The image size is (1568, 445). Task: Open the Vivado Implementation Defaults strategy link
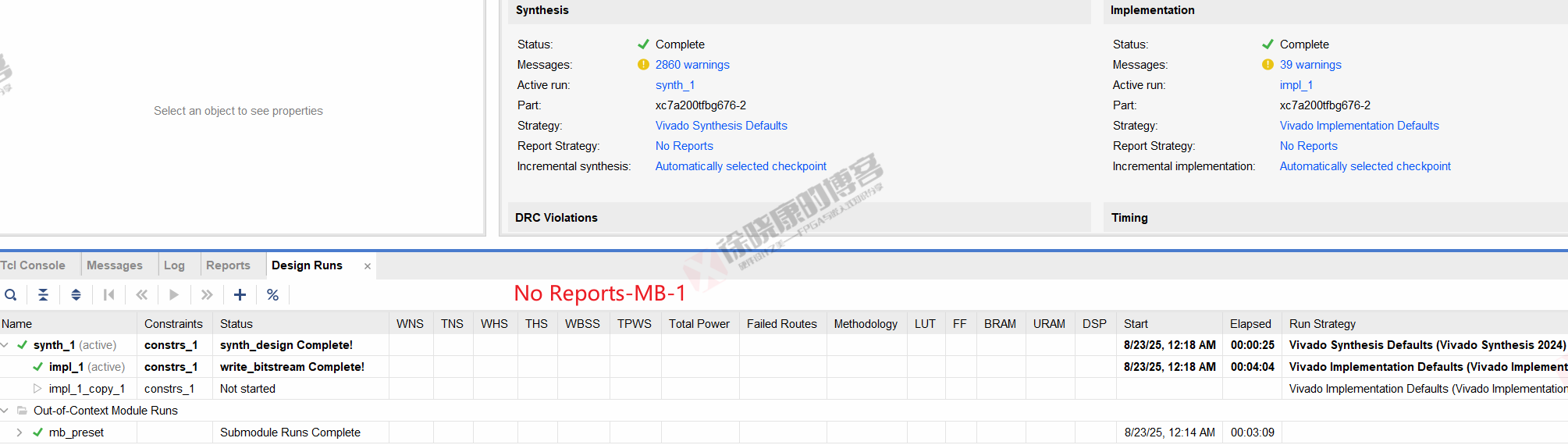(x=1359, y=126)
